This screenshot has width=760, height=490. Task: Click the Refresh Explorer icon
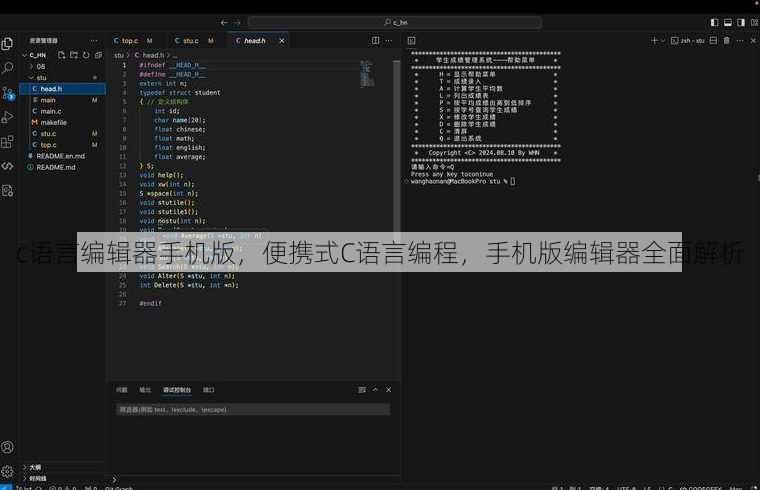[x=86, y=55]
